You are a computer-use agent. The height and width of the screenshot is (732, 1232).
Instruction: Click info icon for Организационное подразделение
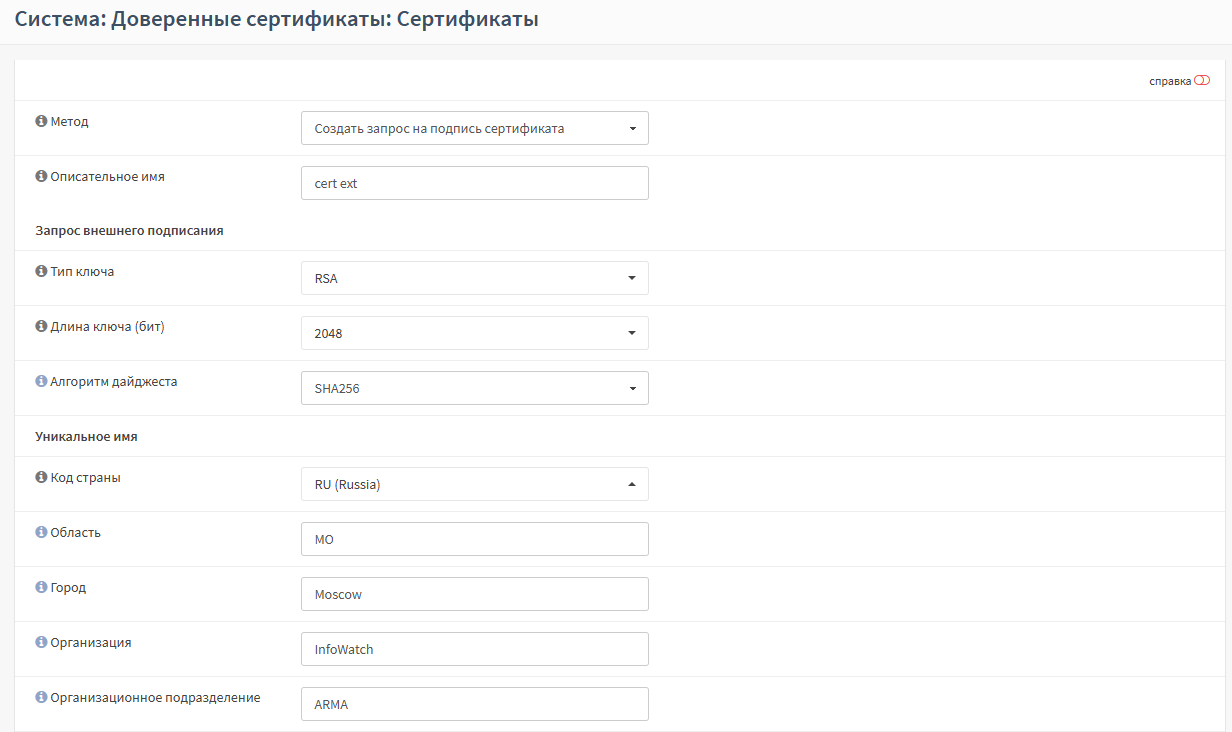coord(41,697)
